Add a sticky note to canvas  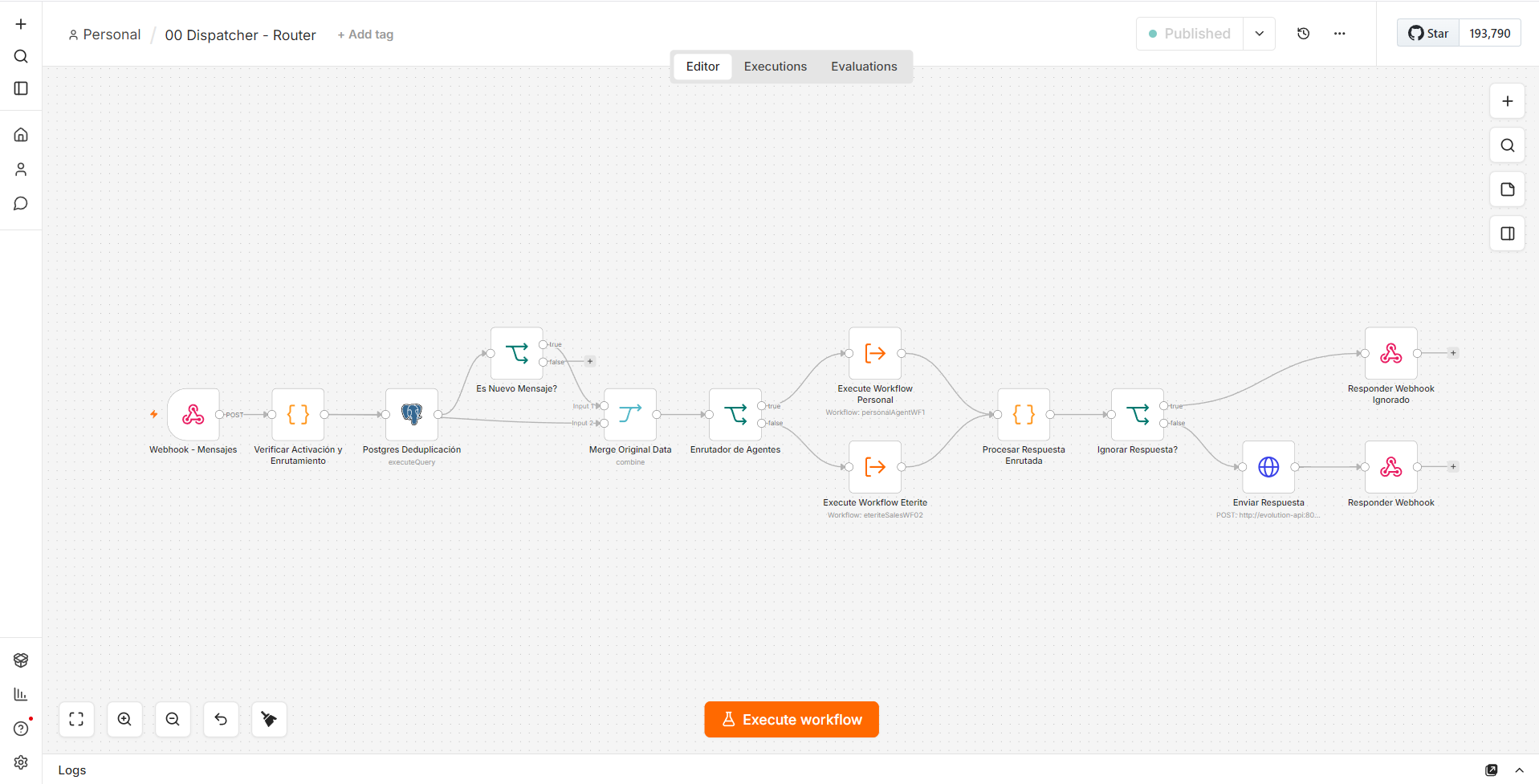pyautogui.click(x=1508, y=189)
